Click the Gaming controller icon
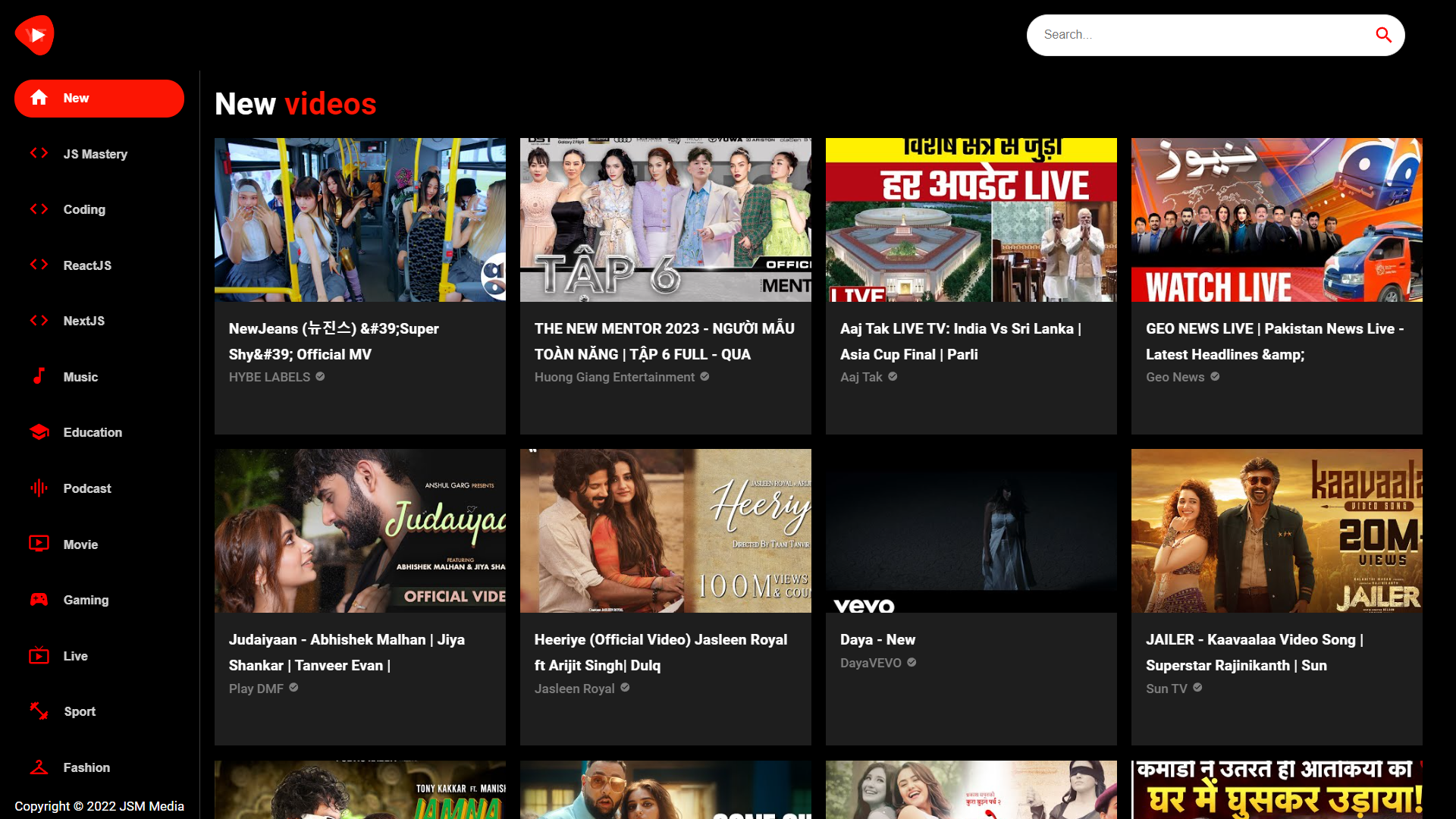1456x819 pixels. 39,600
